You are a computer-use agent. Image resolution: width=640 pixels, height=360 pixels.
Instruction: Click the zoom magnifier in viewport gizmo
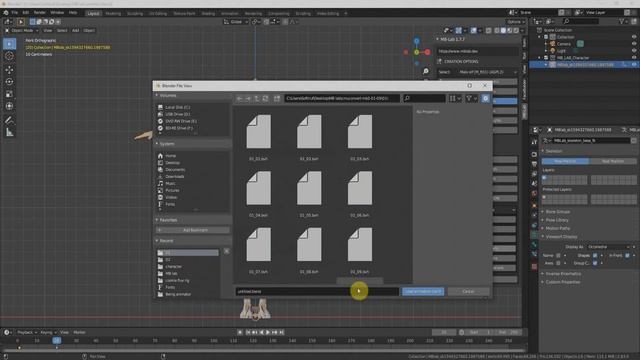(x=426, y=71)
